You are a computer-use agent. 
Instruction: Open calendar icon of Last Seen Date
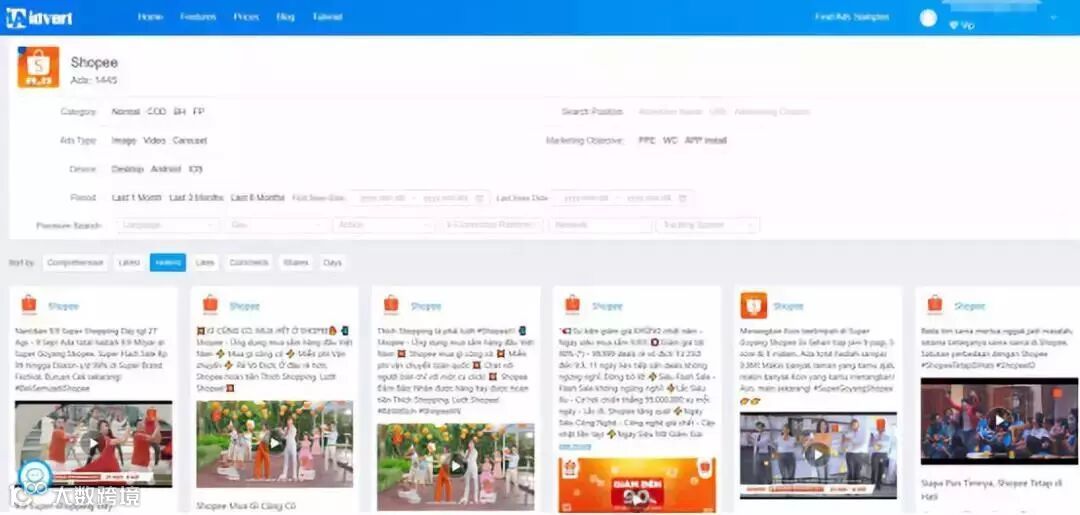[x=683, y=198]
